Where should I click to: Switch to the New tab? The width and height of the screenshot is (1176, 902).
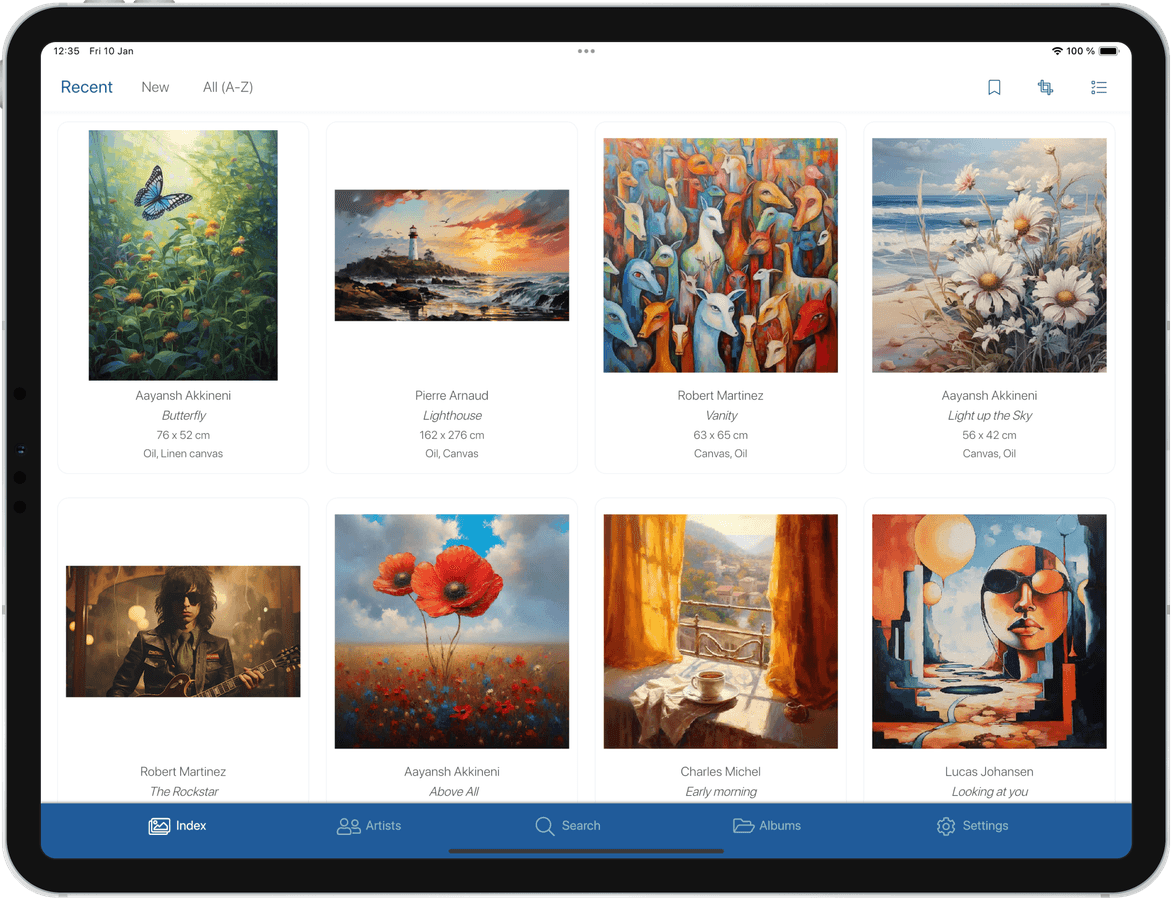pos(155,87)
